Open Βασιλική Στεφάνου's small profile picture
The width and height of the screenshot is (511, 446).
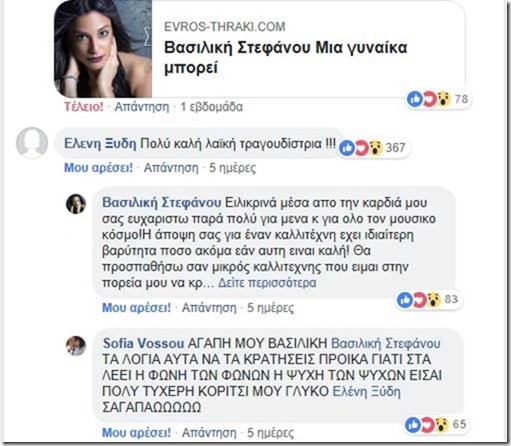coord(76,204)
